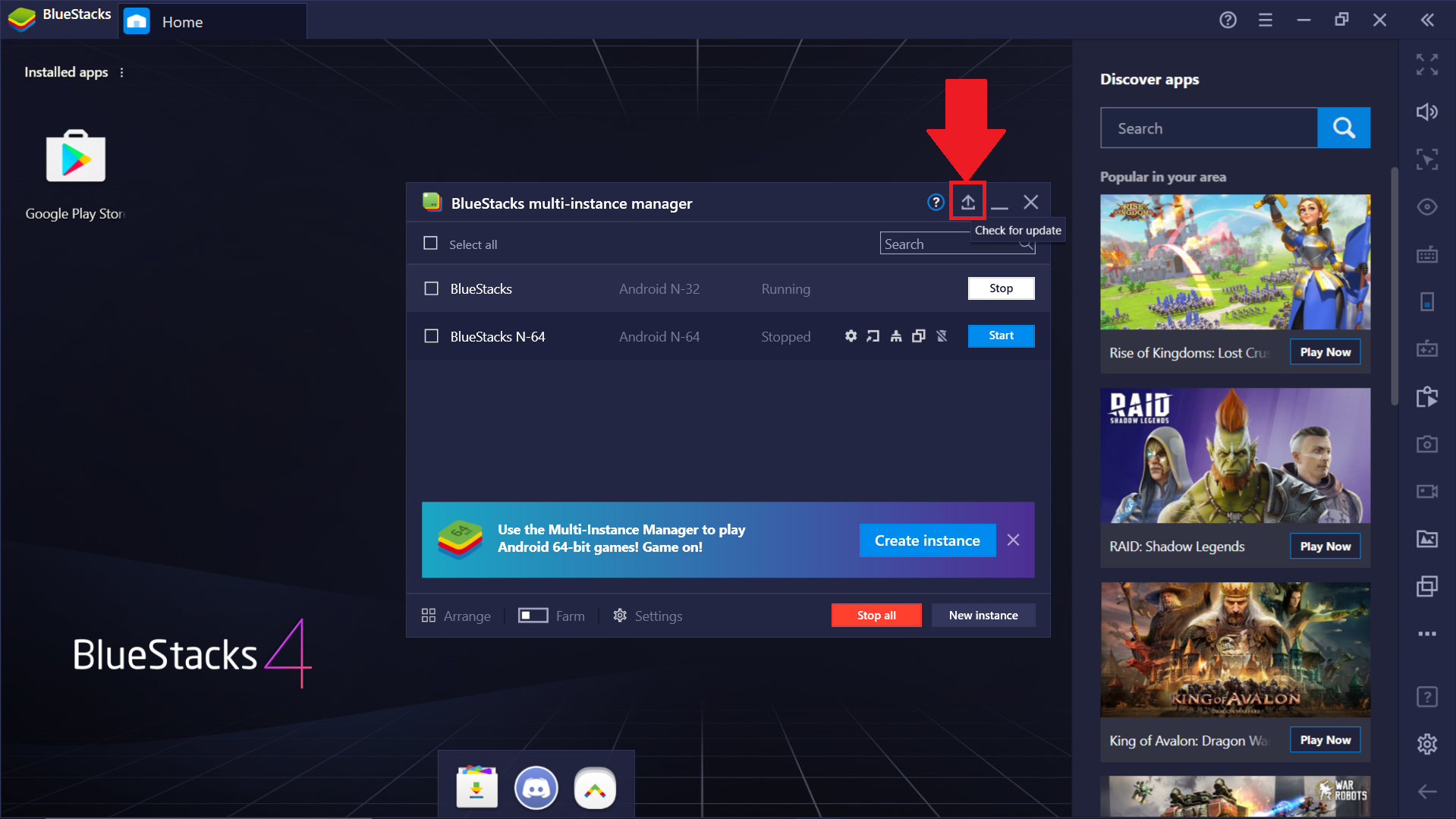This screenshot has width=1456, height=819.
Task: Open the third bottom dock app icon
Action: tap(595, 788)
